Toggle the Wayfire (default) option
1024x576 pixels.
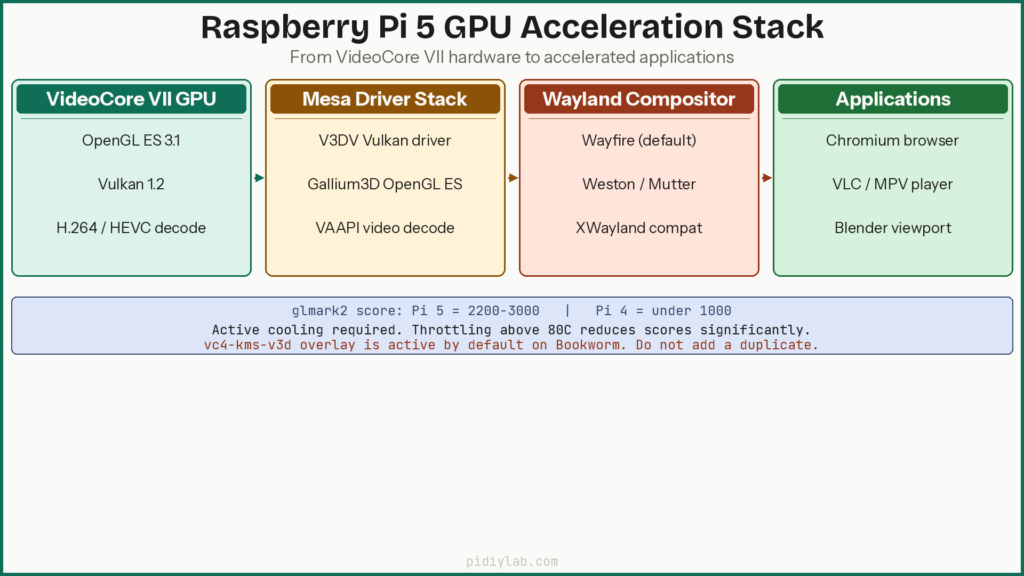coord(639,140)
